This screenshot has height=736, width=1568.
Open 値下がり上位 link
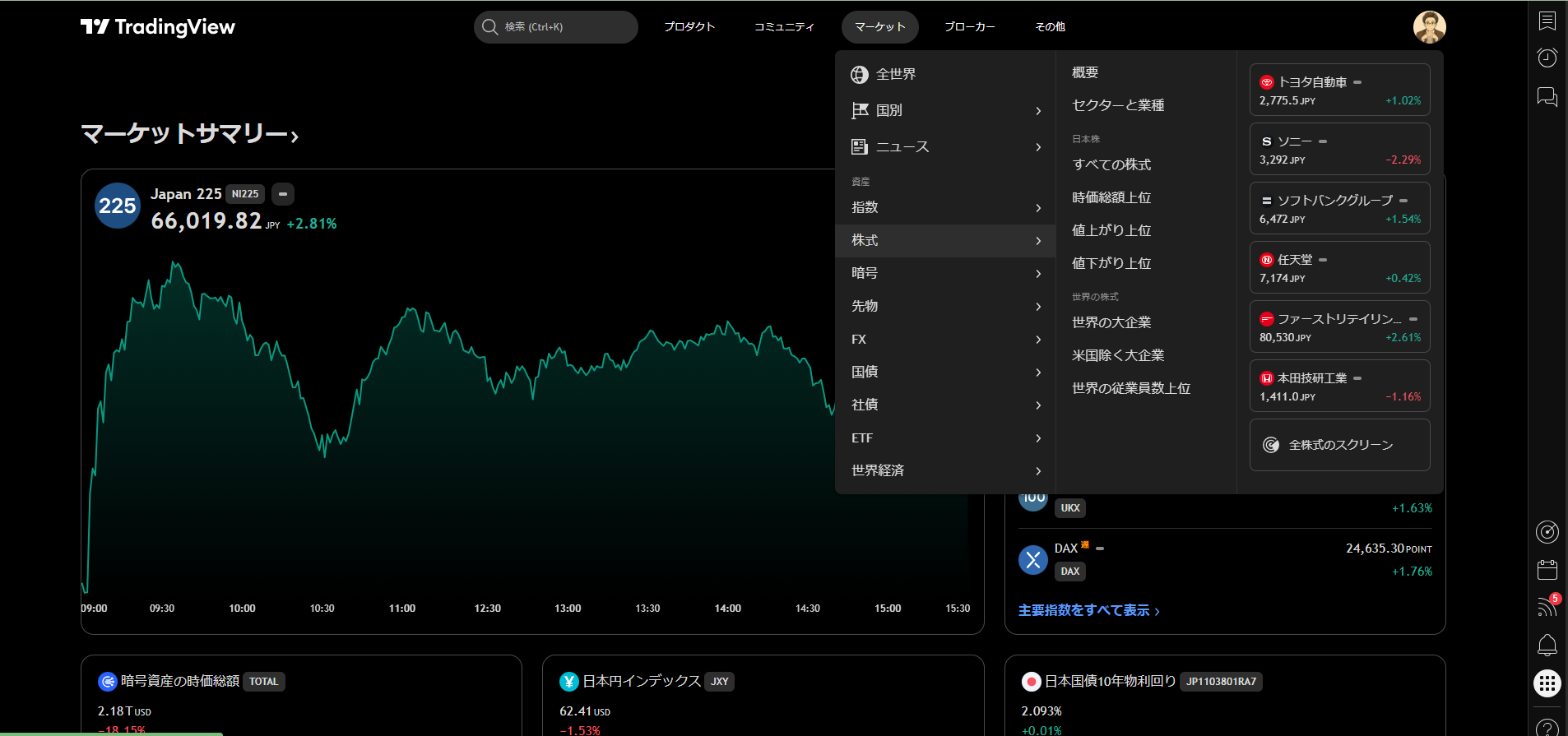pos(1111,263)
